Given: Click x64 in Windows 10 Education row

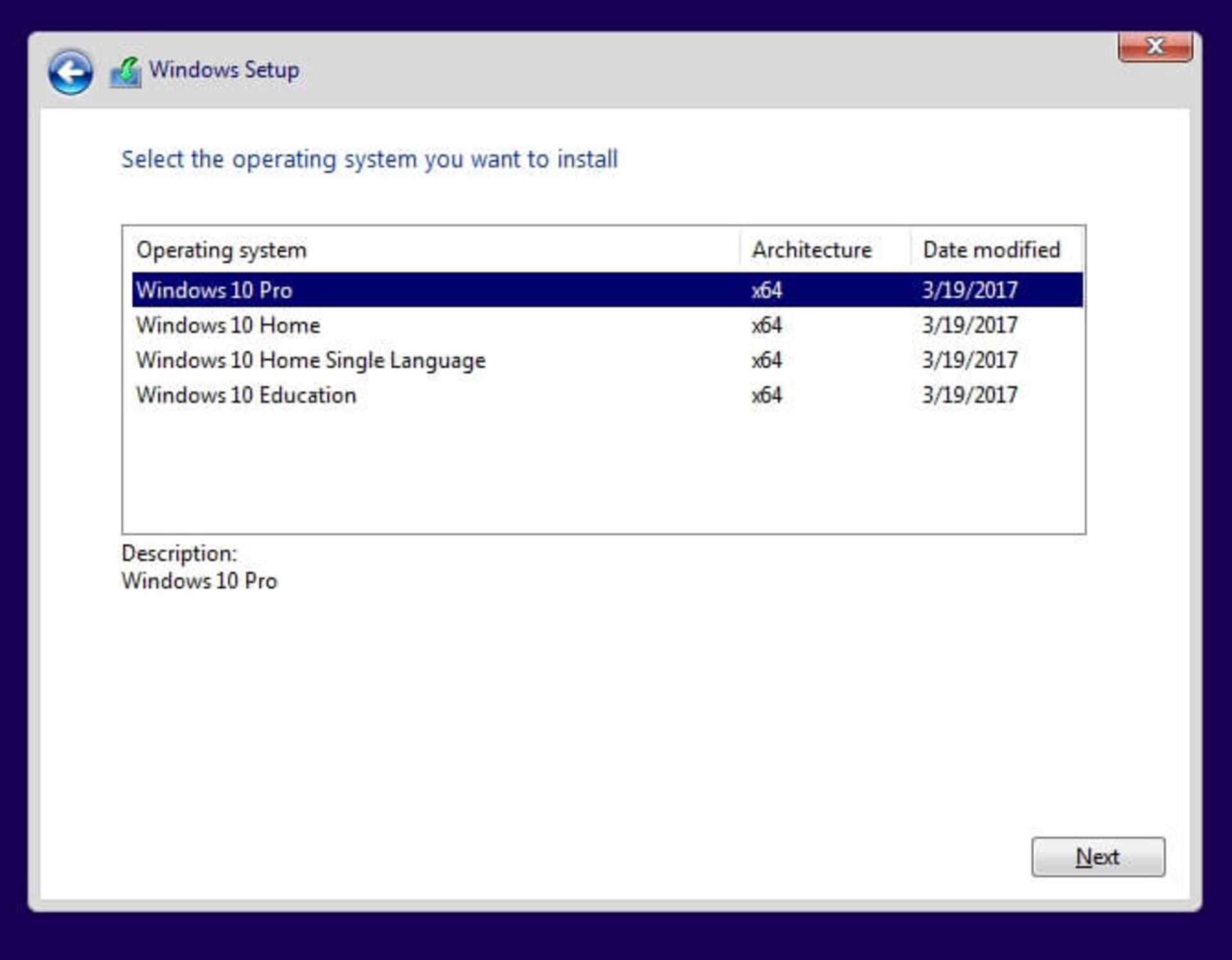Looking at the screenshot, I should (767, 395).
